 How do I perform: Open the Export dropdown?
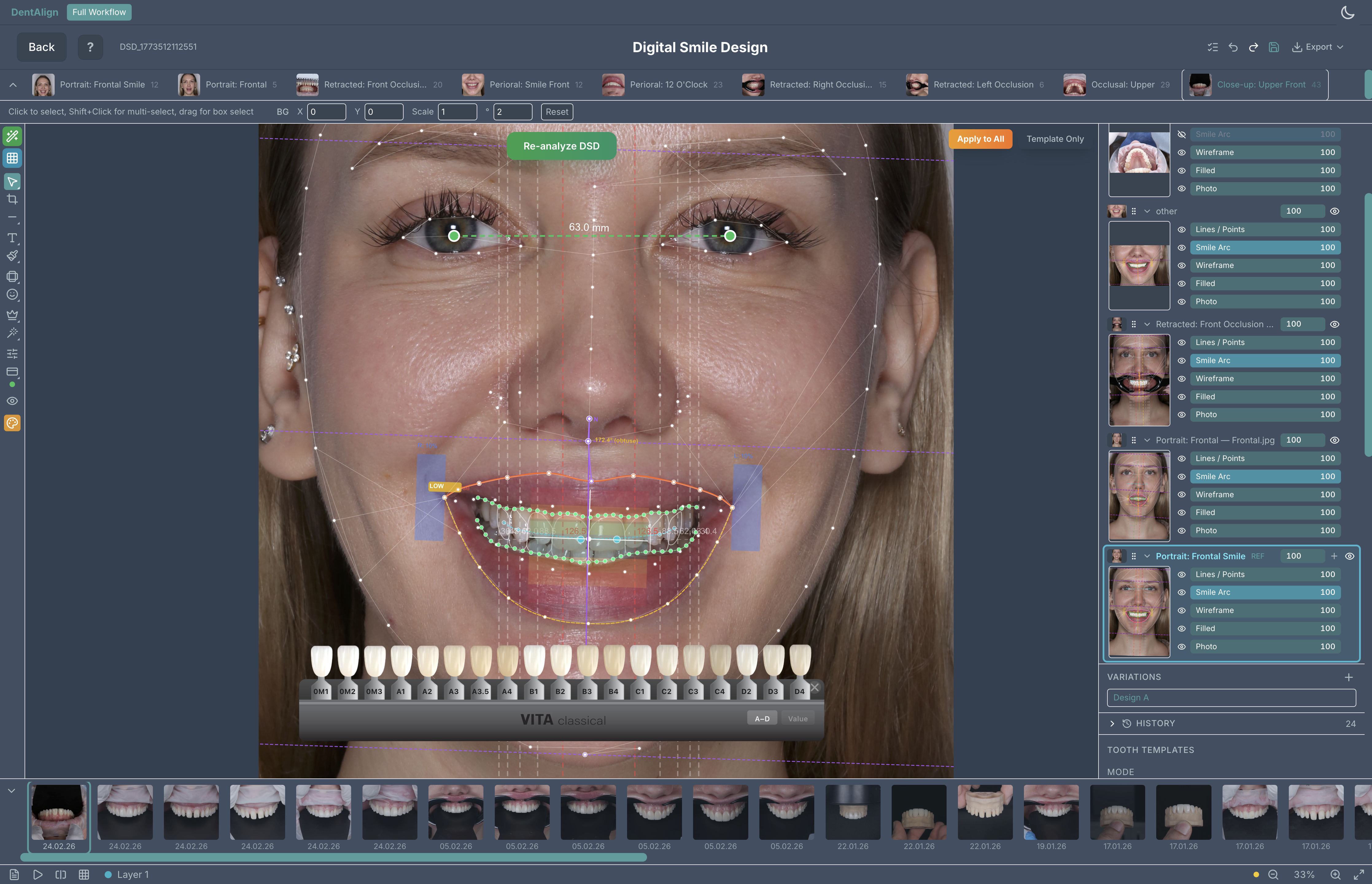(x=1317, y=47)
